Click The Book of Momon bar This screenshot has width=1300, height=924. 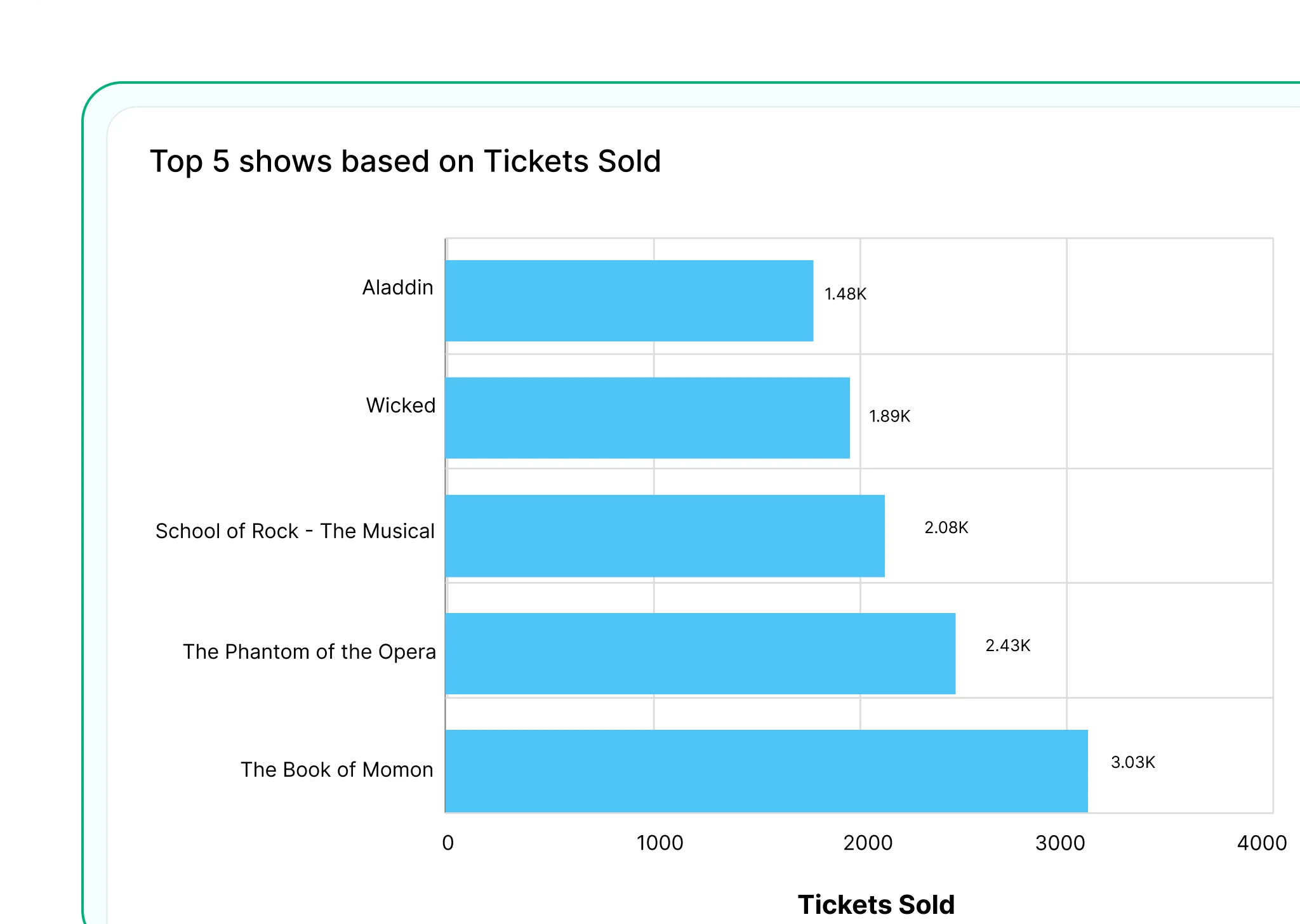766,771
